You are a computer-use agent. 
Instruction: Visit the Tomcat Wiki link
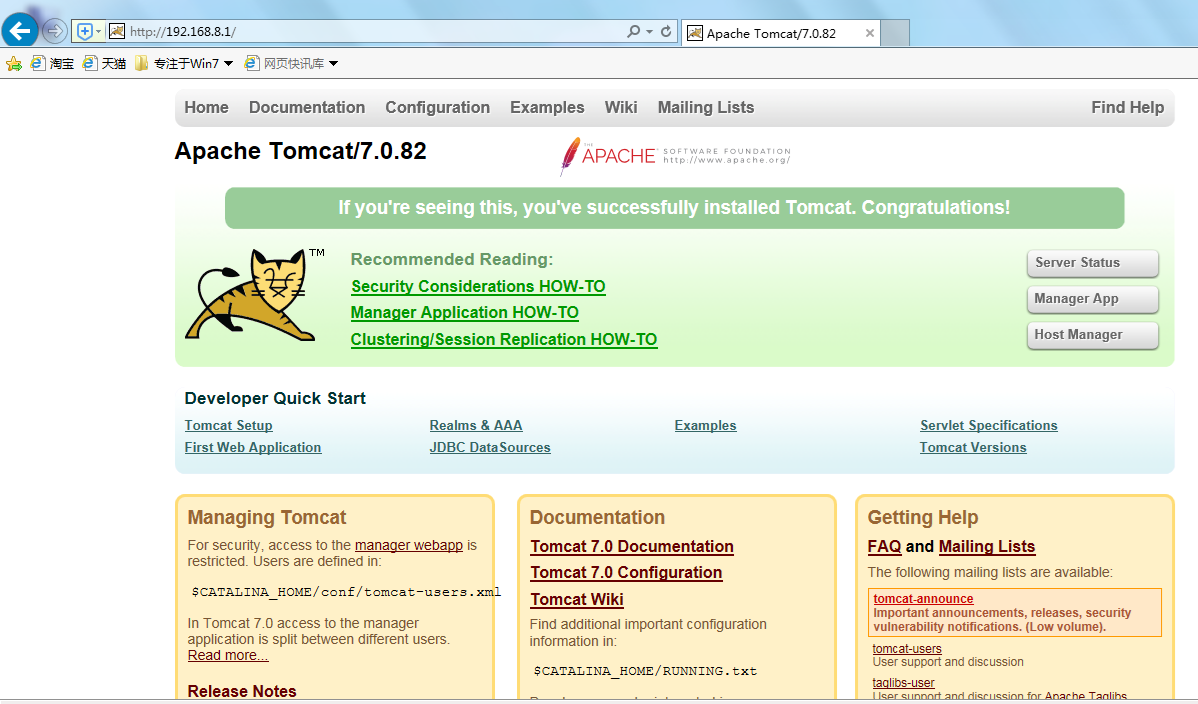577,600
